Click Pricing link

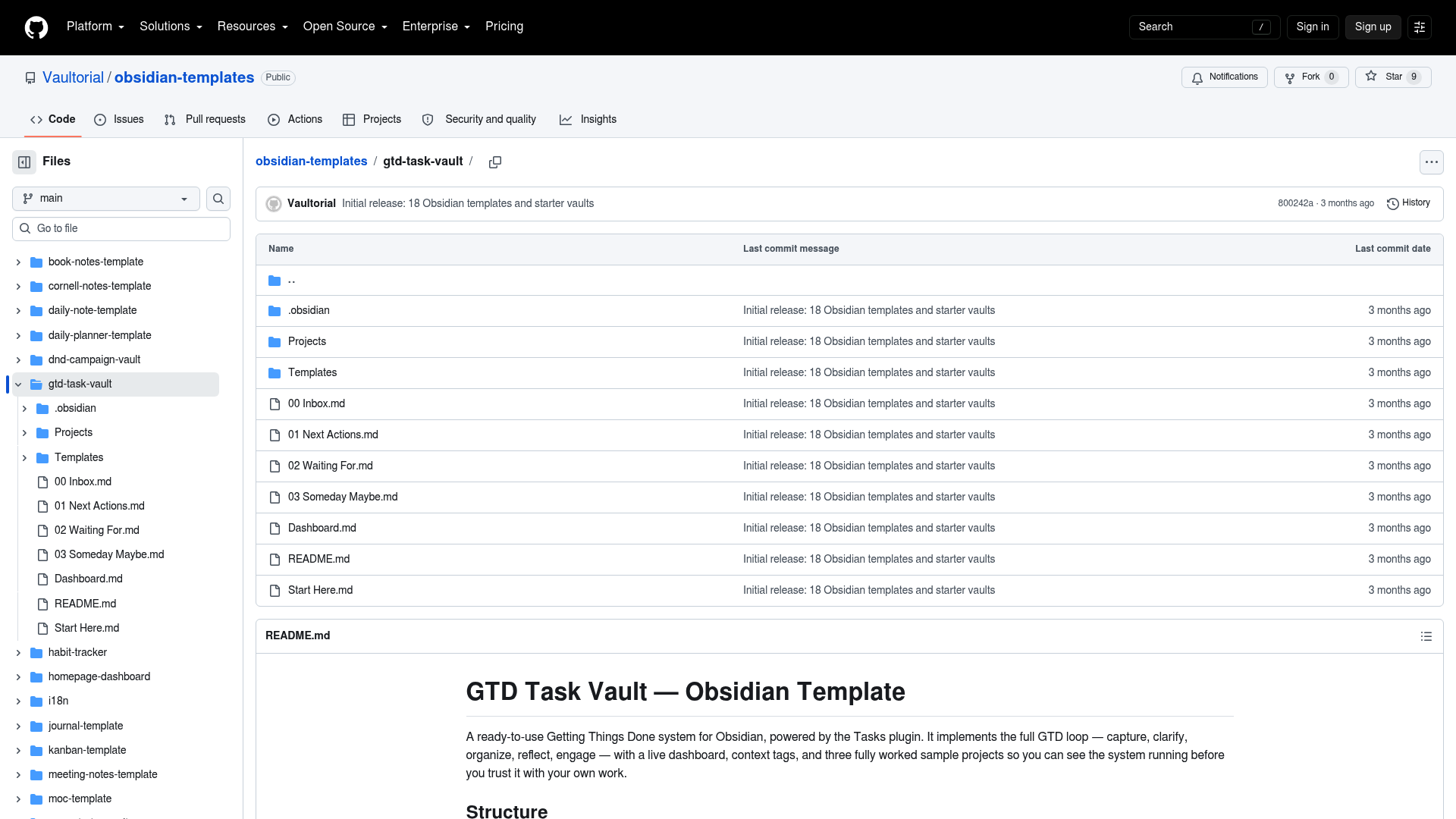(x=504, y=27)
